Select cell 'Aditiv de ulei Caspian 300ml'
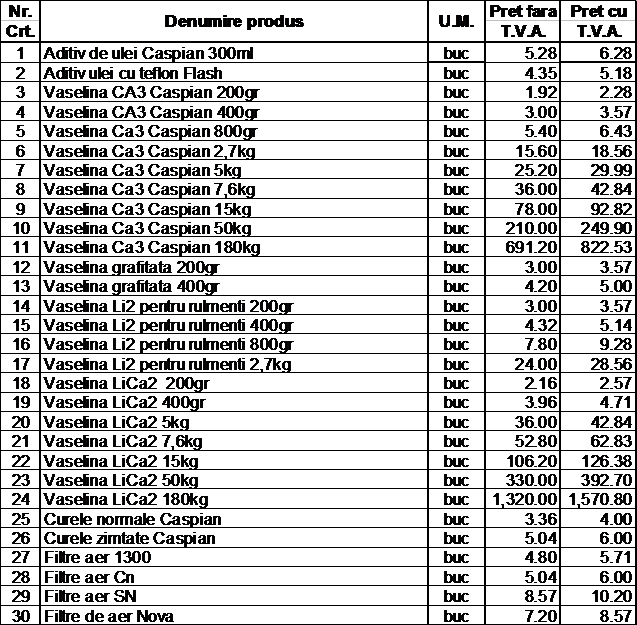Screen dimensions: 637x625 coord(234,53)
